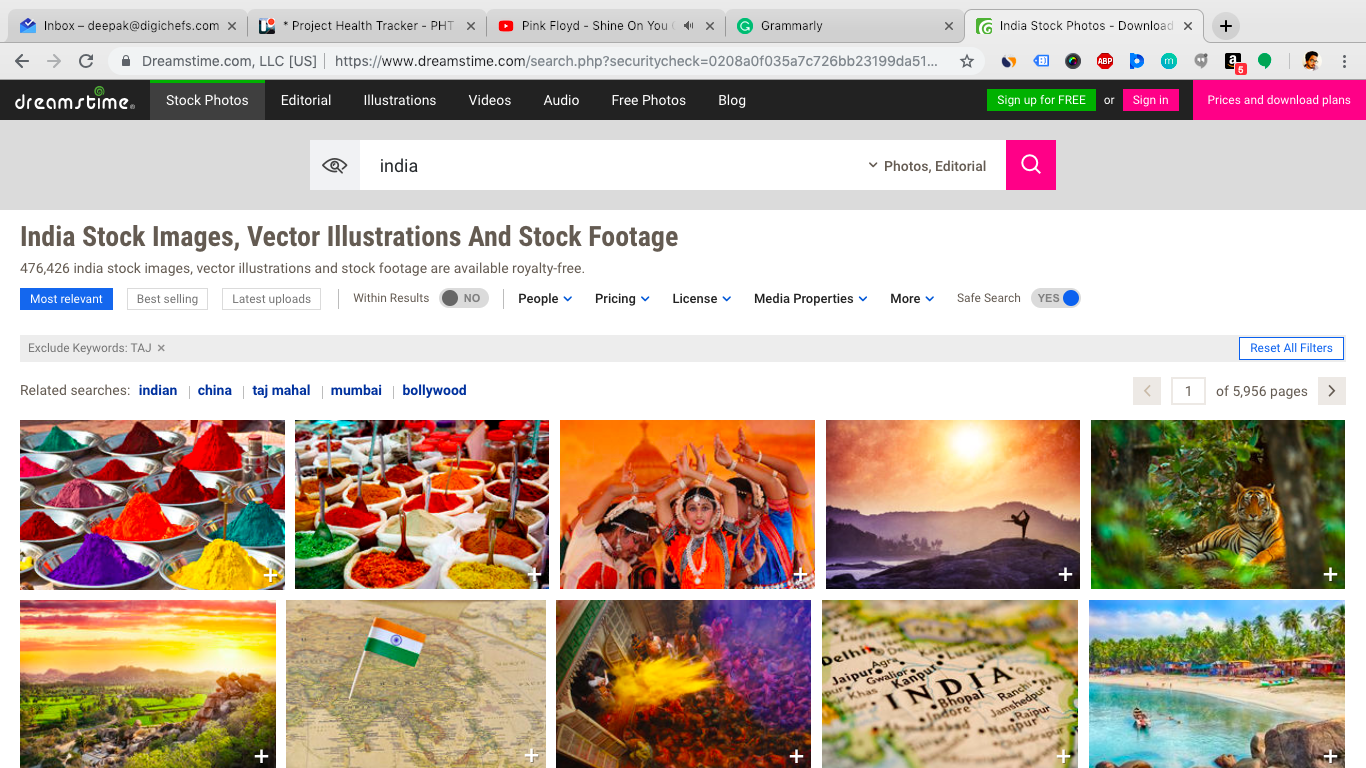Disable the Safe Search toggle
Image resolution: width=1366 pixels, height=768 pixels.
coord(1057,298)
